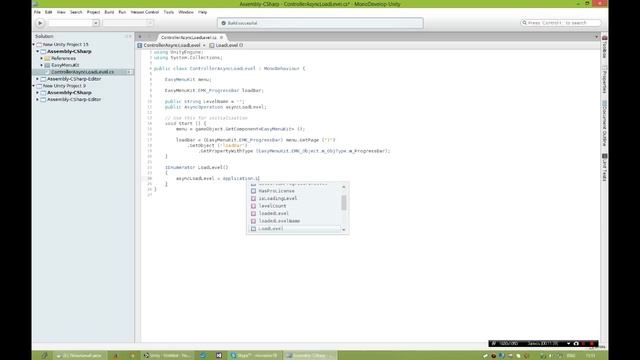
Task: Open the Project menu
Action: (x=93, y=12)
